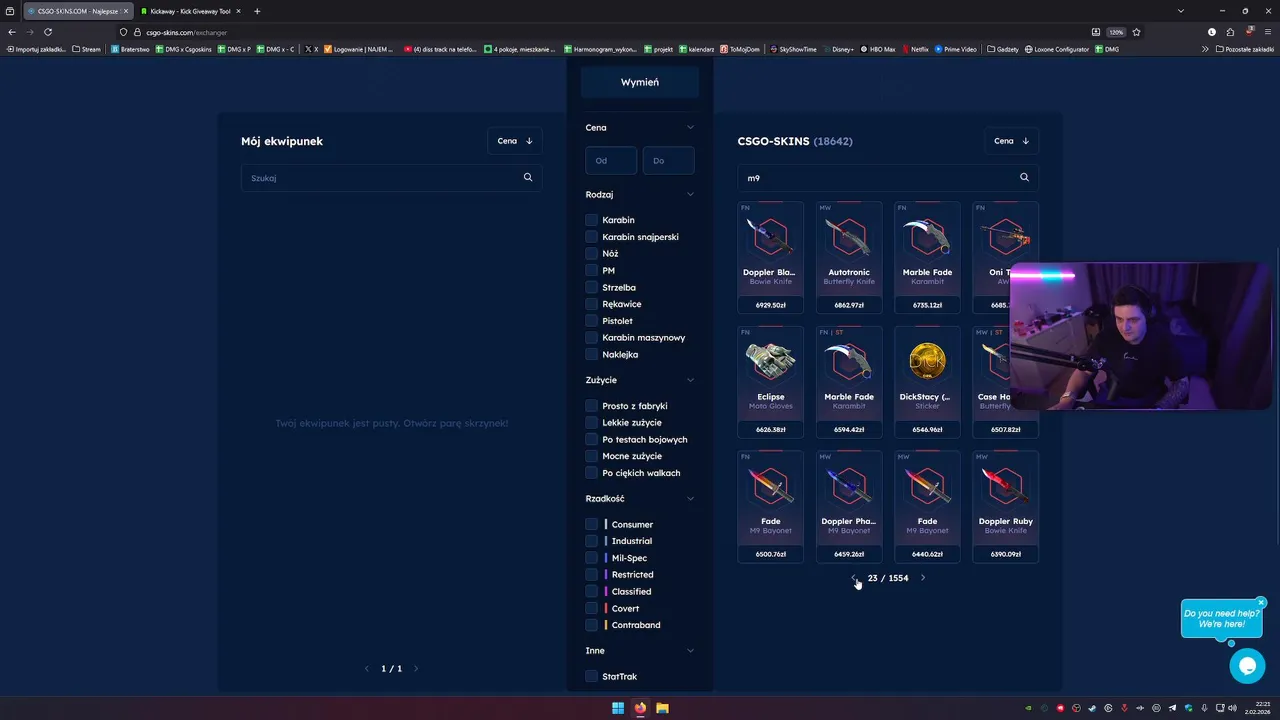Image resolution: width=1280 pixels, height=720 pixels.
Task: Check the Contraband rarity filter
Action: [592, 625]
